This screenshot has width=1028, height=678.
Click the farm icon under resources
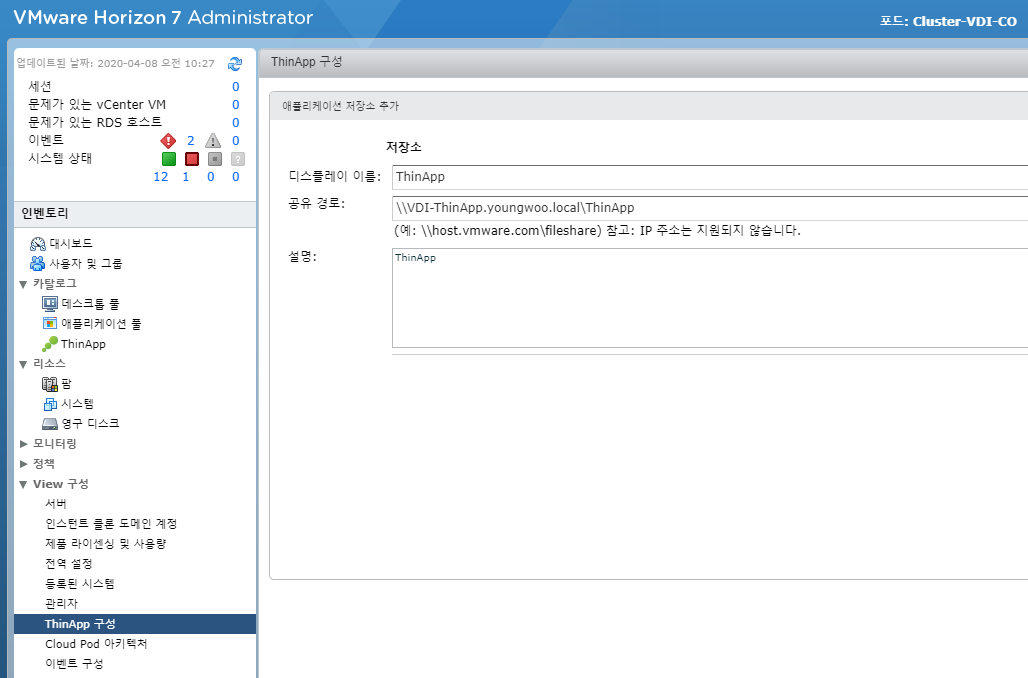pos(50,384)
